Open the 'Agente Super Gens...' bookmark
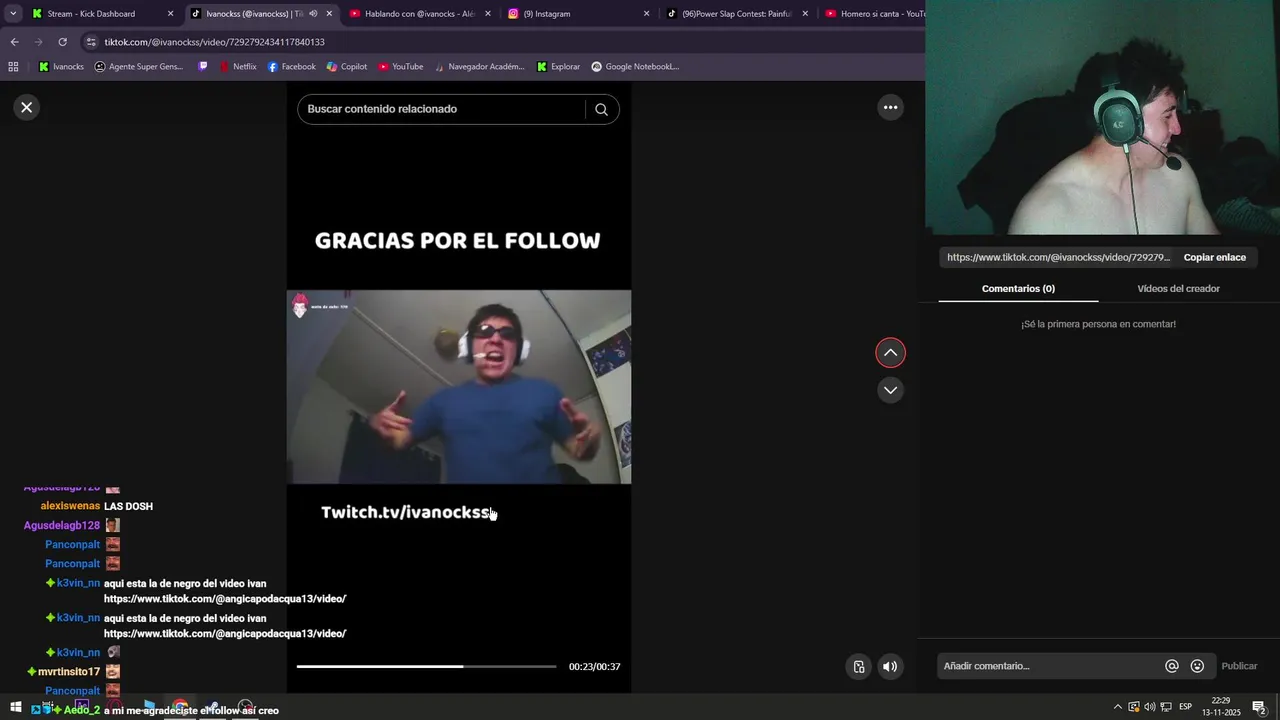The height and width of the screenshot is (720, 1280). click(139, 67)
